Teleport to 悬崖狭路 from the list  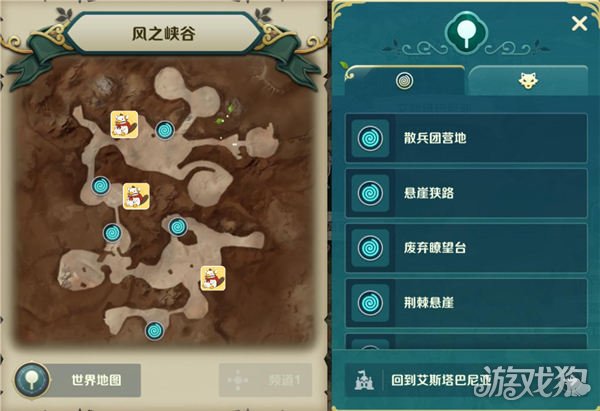(x=466, y=193)
